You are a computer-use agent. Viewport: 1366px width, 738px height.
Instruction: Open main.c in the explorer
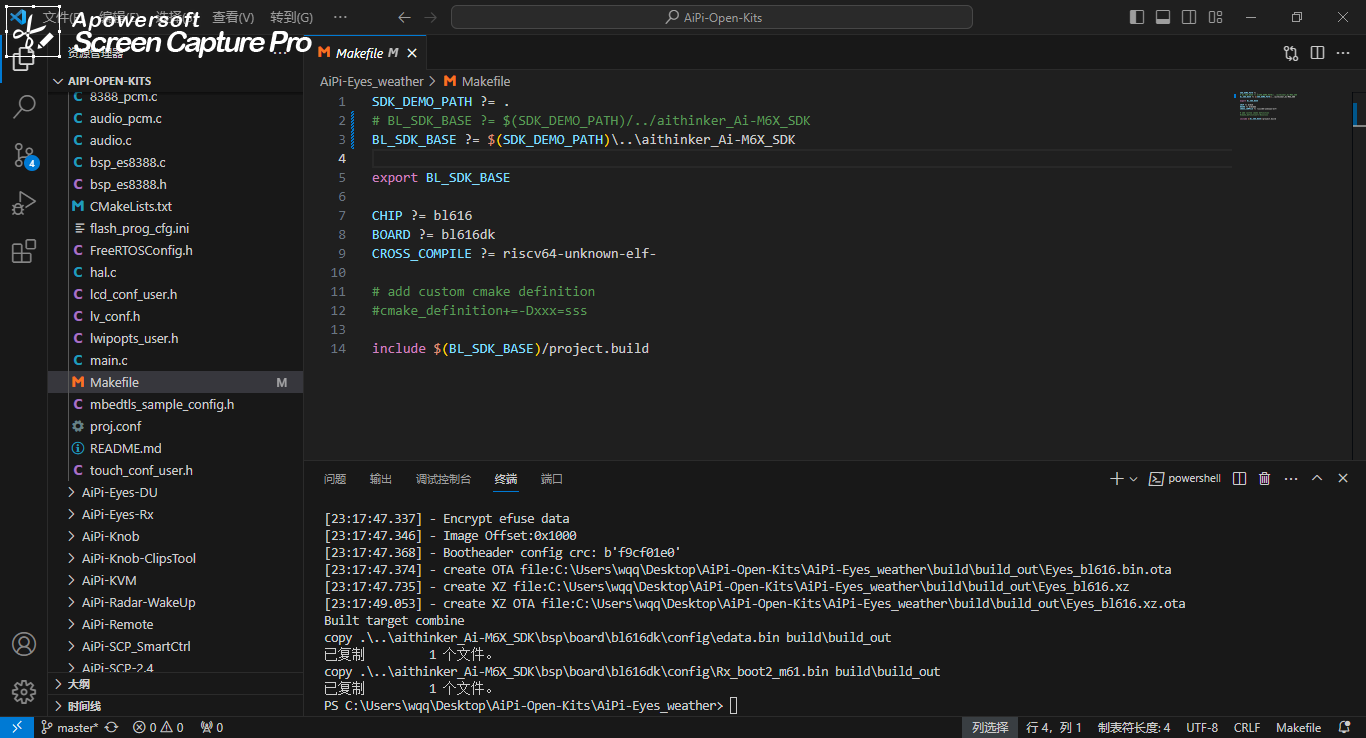175,360
